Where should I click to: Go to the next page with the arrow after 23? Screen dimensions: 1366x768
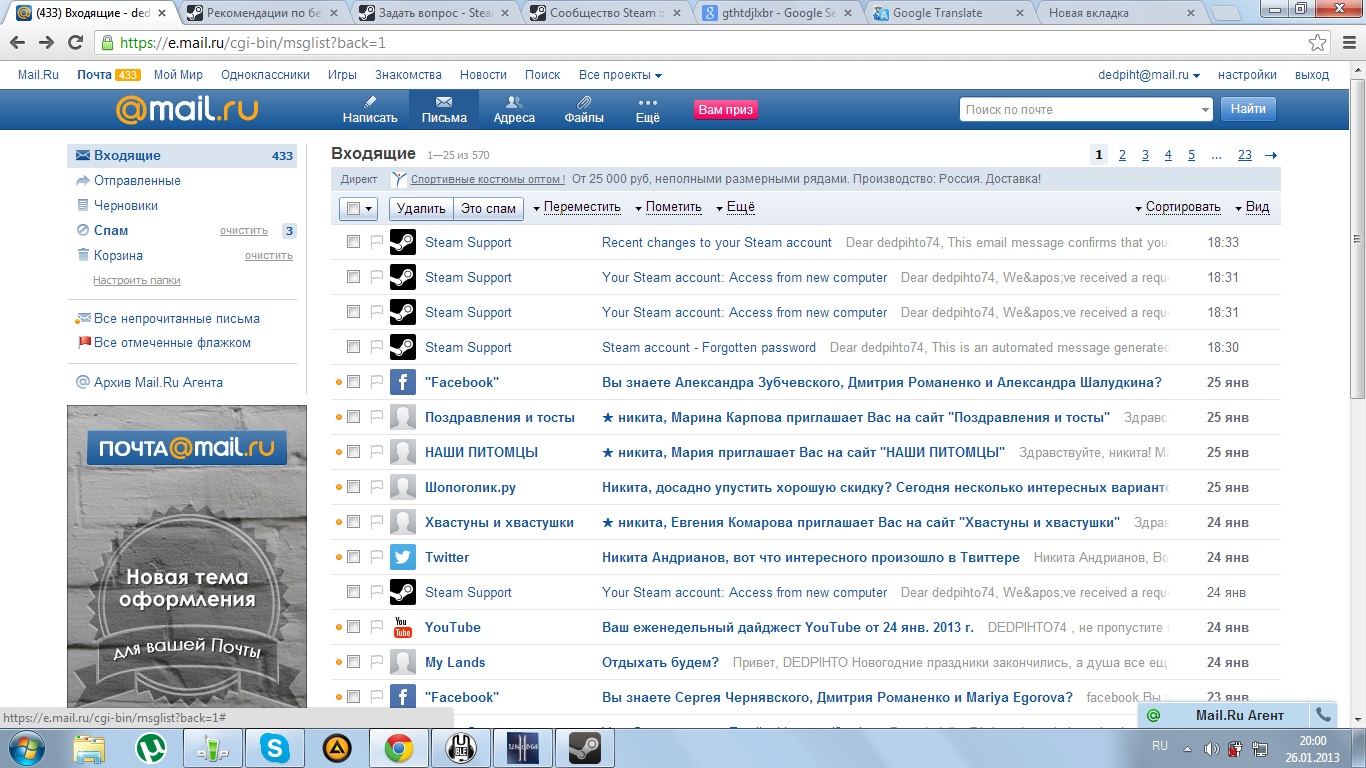1271,155
